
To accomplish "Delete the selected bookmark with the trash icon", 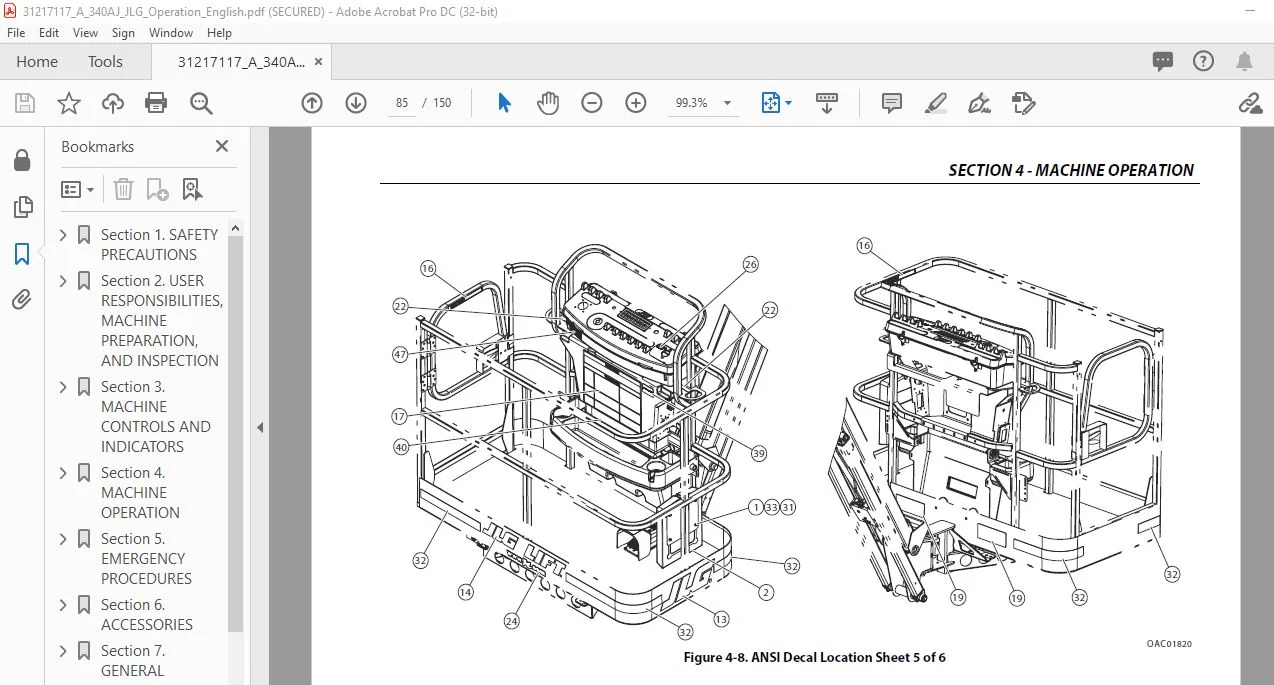I will (x=123, y=189).
